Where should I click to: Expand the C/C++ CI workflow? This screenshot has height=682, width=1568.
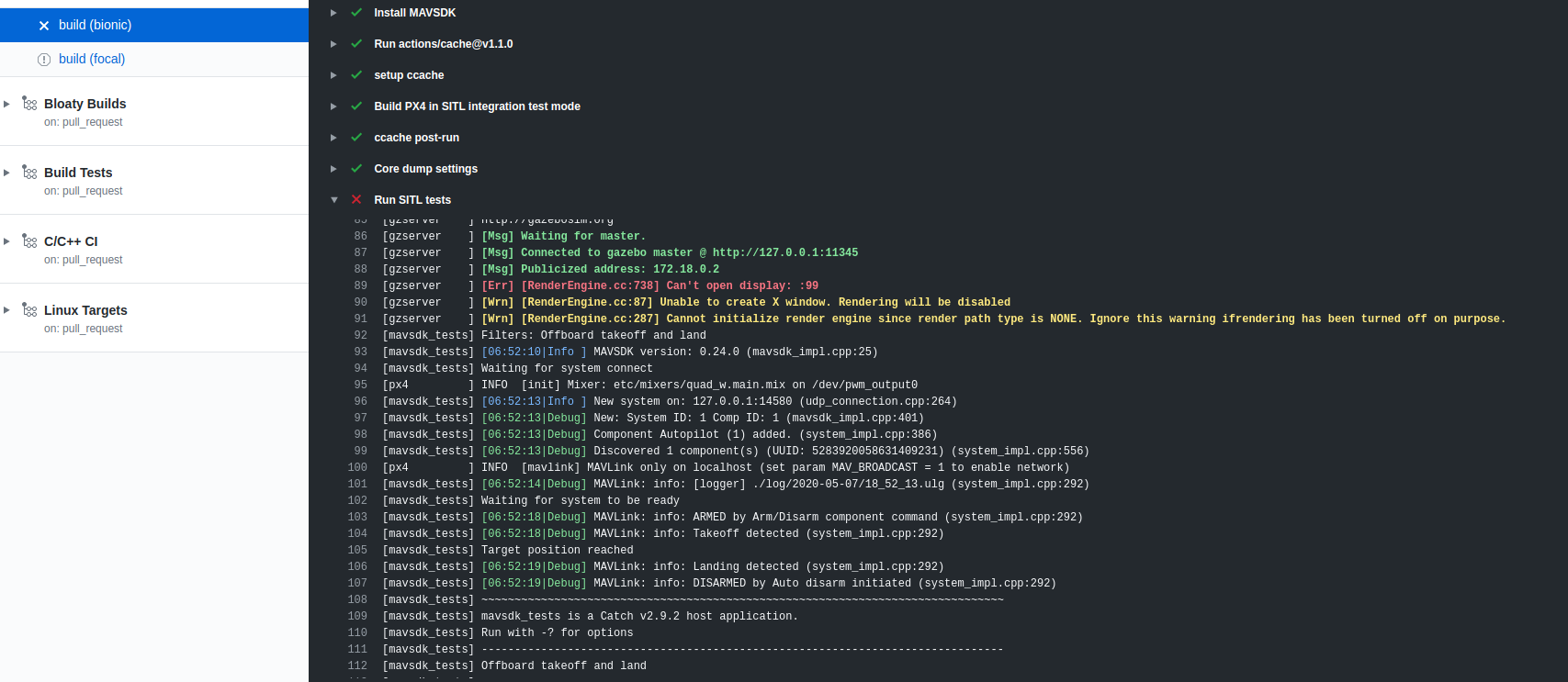(6, 241)
